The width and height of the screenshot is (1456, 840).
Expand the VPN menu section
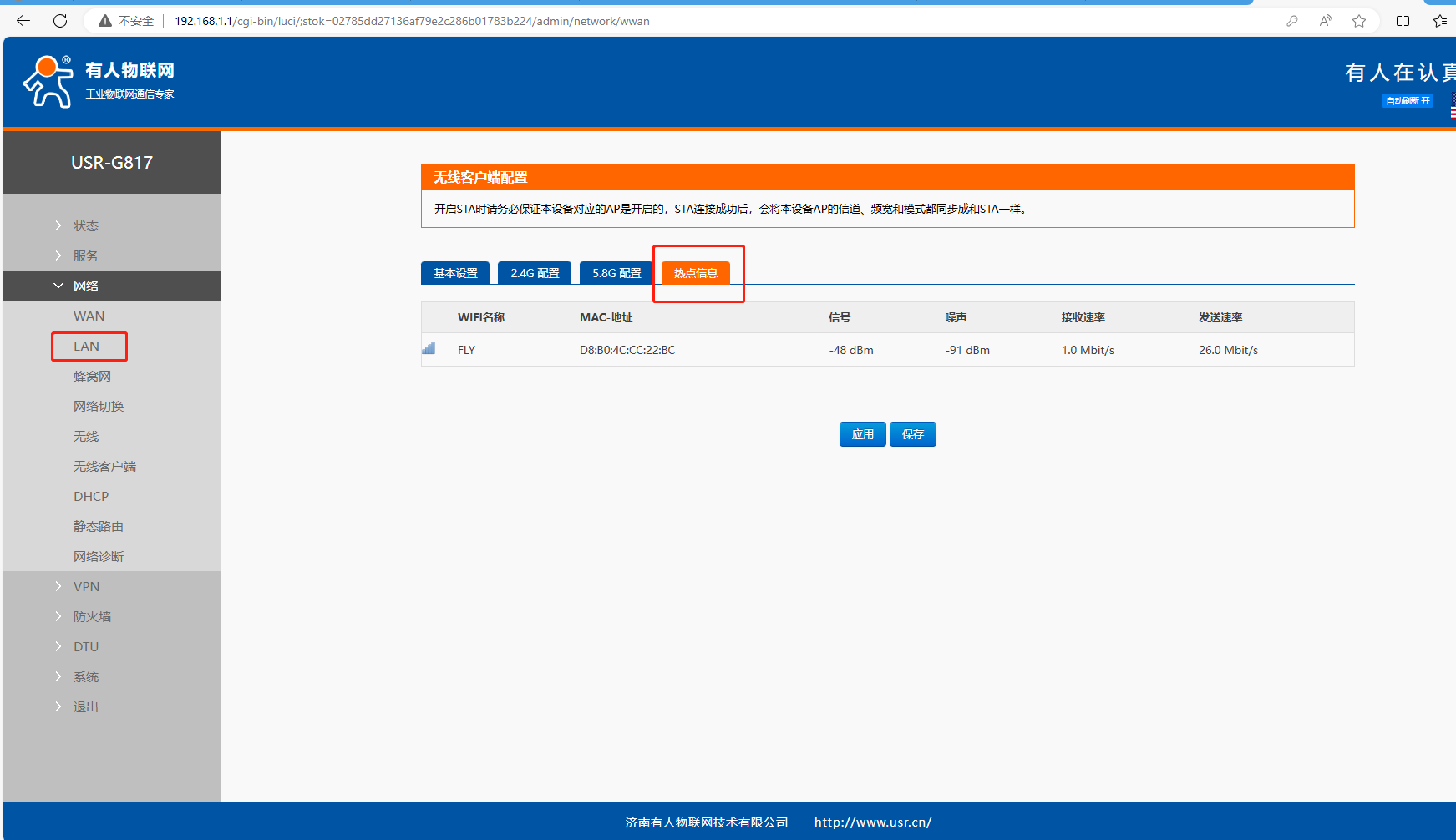(86, 587)
